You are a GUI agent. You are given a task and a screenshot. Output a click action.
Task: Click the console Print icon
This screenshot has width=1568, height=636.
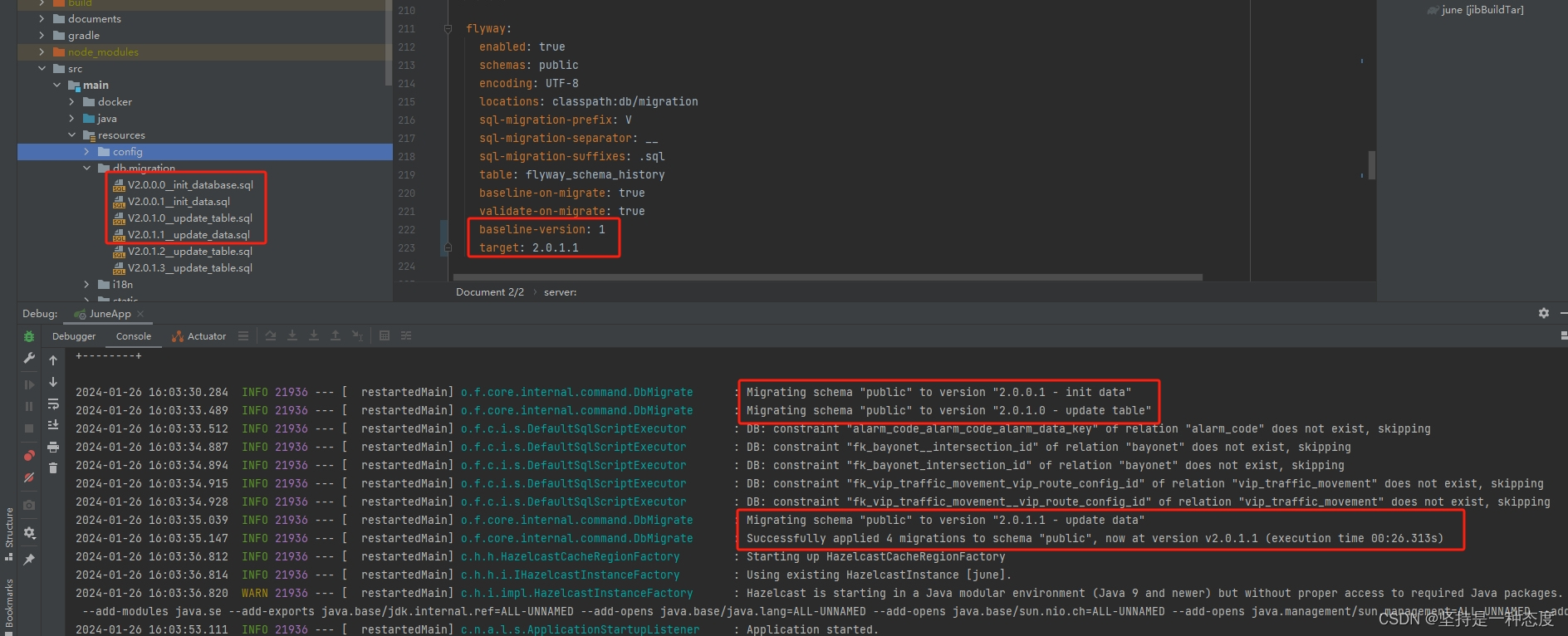pos(53,447)
